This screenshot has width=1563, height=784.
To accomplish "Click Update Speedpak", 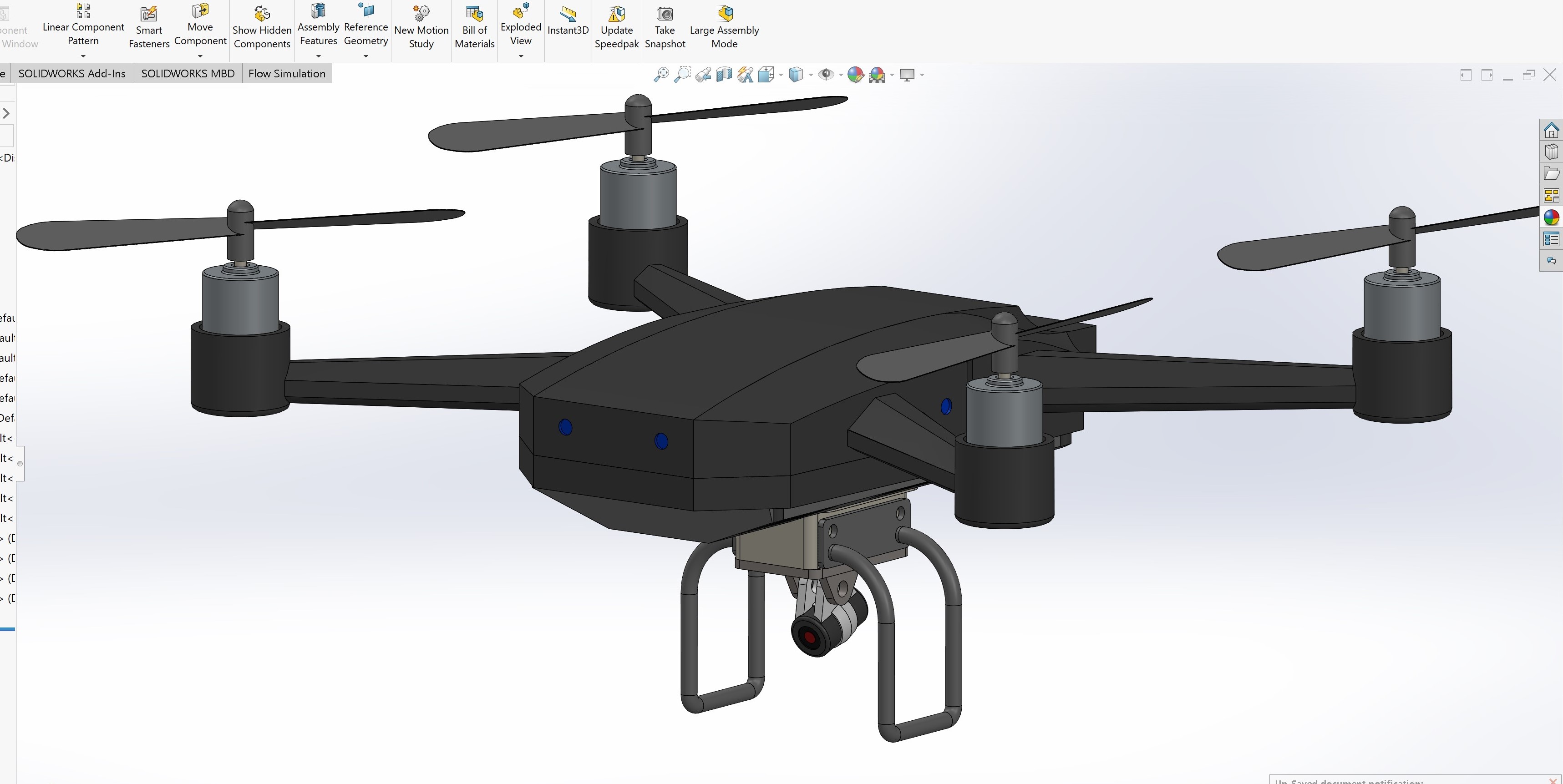I will click(x=616, y=28).
